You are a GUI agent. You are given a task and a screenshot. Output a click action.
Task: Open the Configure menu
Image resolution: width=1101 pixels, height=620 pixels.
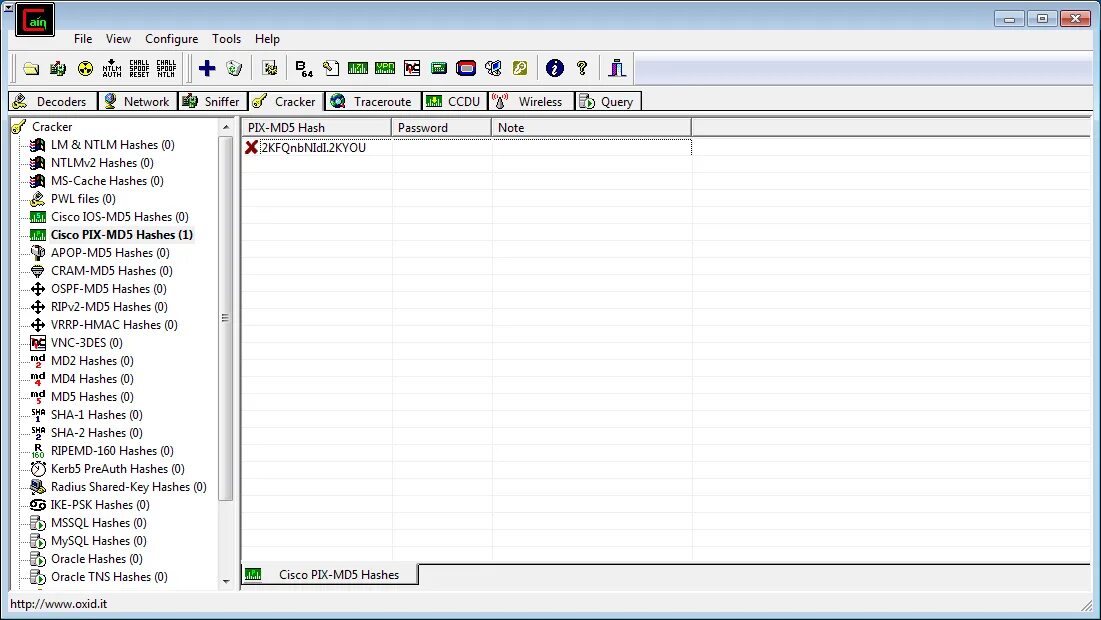pyautogui.click(x=171, y=39)
